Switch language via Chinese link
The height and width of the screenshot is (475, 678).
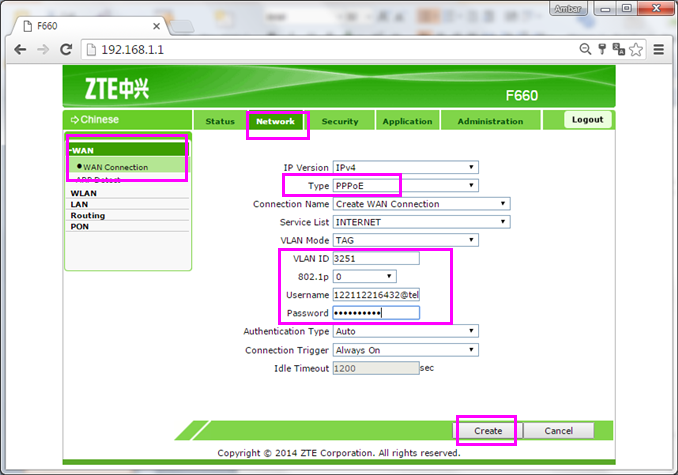[x=95, y=120]
